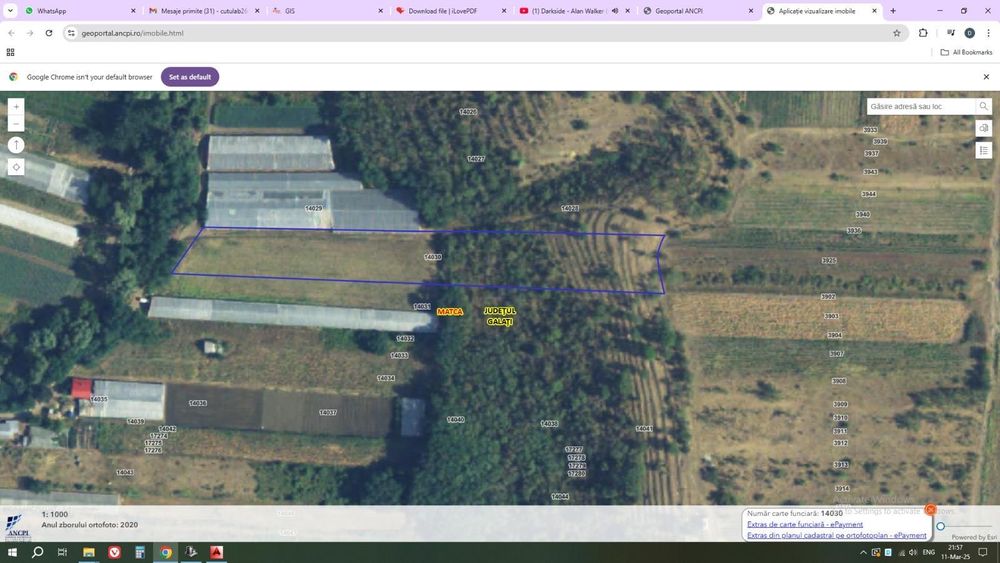Image resolution: width=1000 pixels, height=563 pixels.
Task: Open Task View on the taskbar
Action: (62, 552)
